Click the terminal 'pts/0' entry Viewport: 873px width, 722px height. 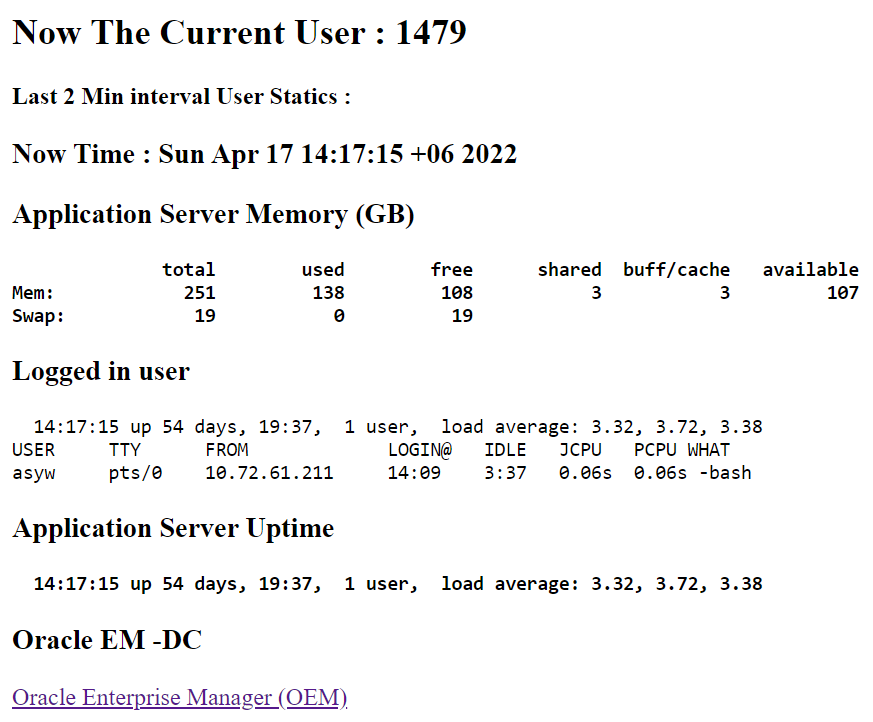pyautogui.click(x=135, y=473)
